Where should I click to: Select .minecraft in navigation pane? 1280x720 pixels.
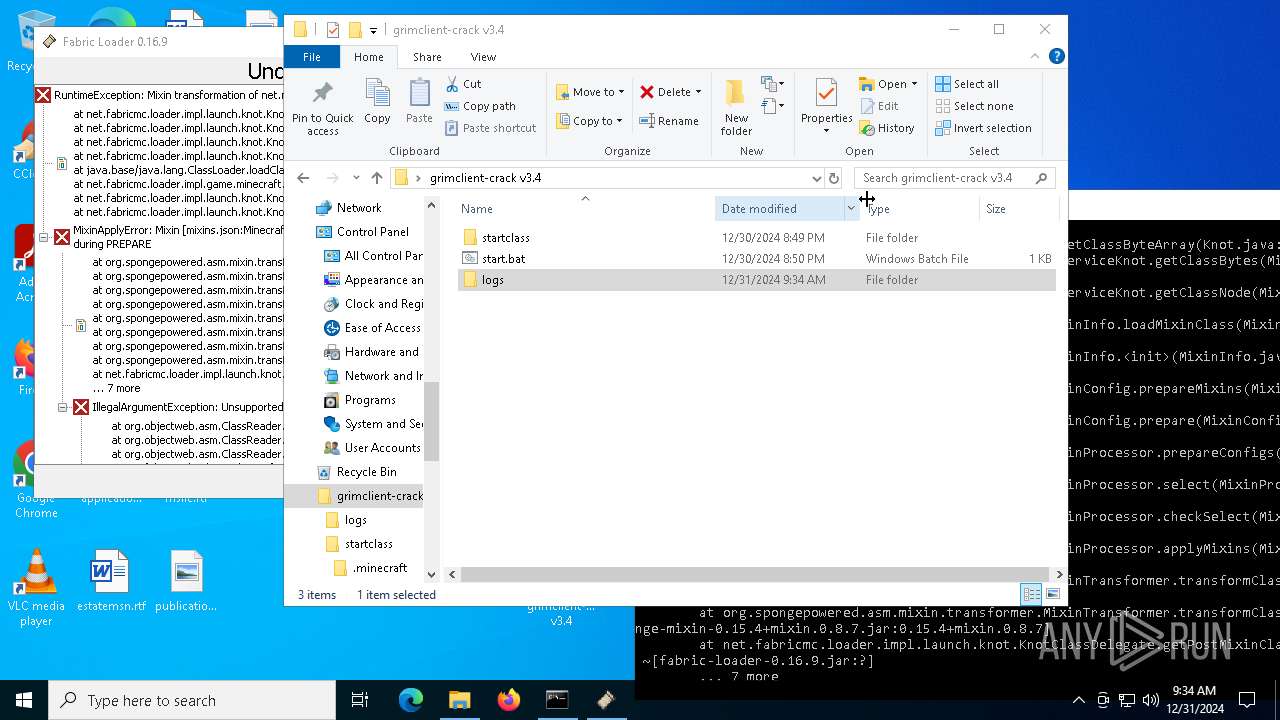(380, 568)
